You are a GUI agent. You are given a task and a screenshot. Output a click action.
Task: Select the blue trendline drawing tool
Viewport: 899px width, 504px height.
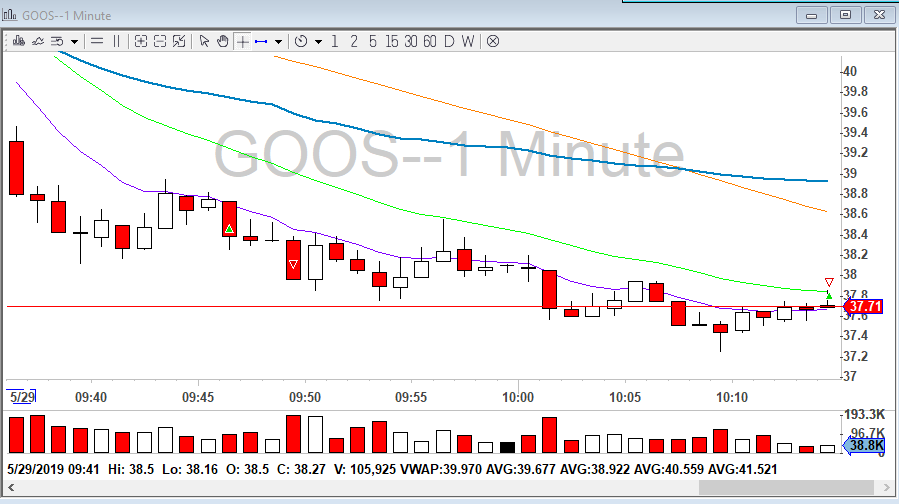tap(261, 41)
